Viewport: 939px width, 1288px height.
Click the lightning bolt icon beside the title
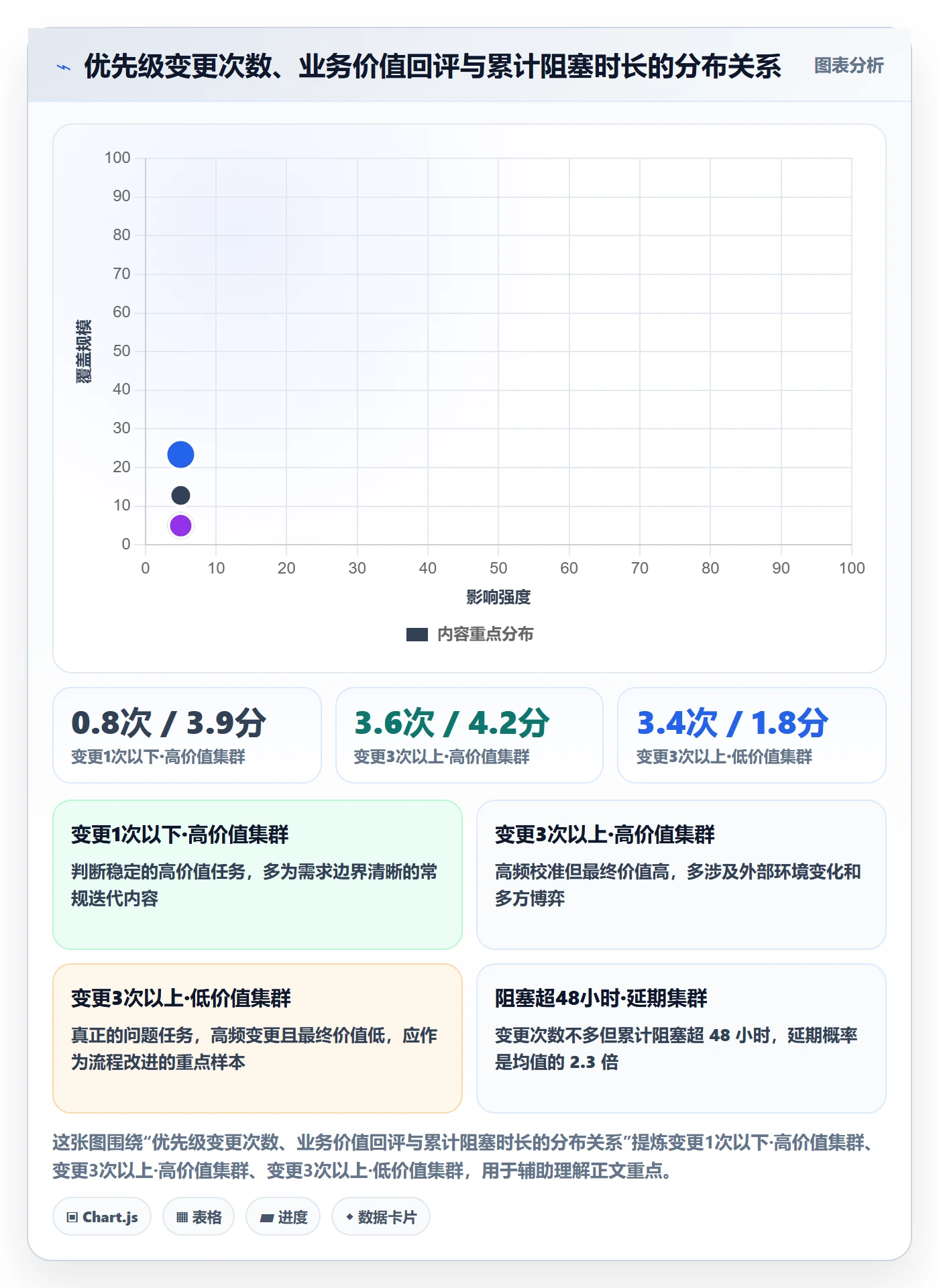pyautogui.click(x=64, y=67)
